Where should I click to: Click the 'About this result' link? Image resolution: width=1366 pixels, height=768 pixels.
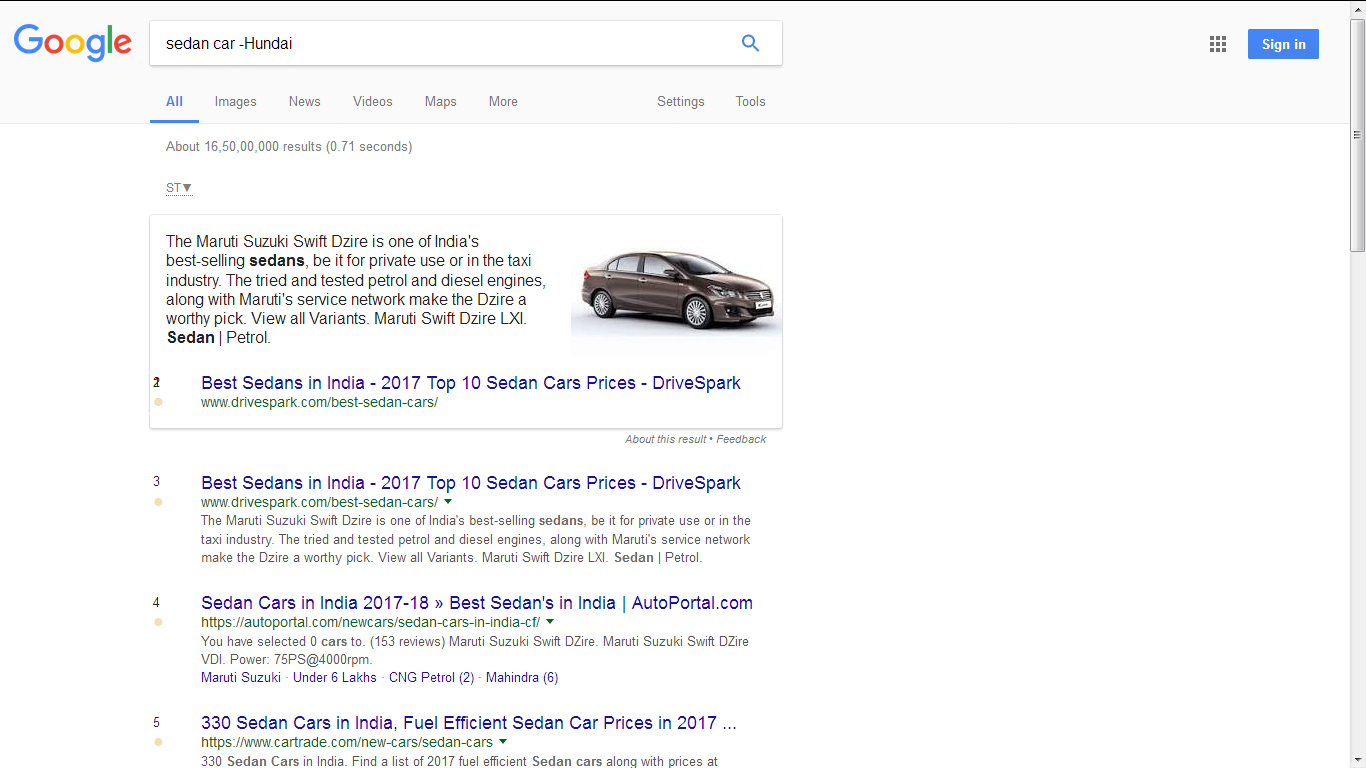tap(665, 439)
